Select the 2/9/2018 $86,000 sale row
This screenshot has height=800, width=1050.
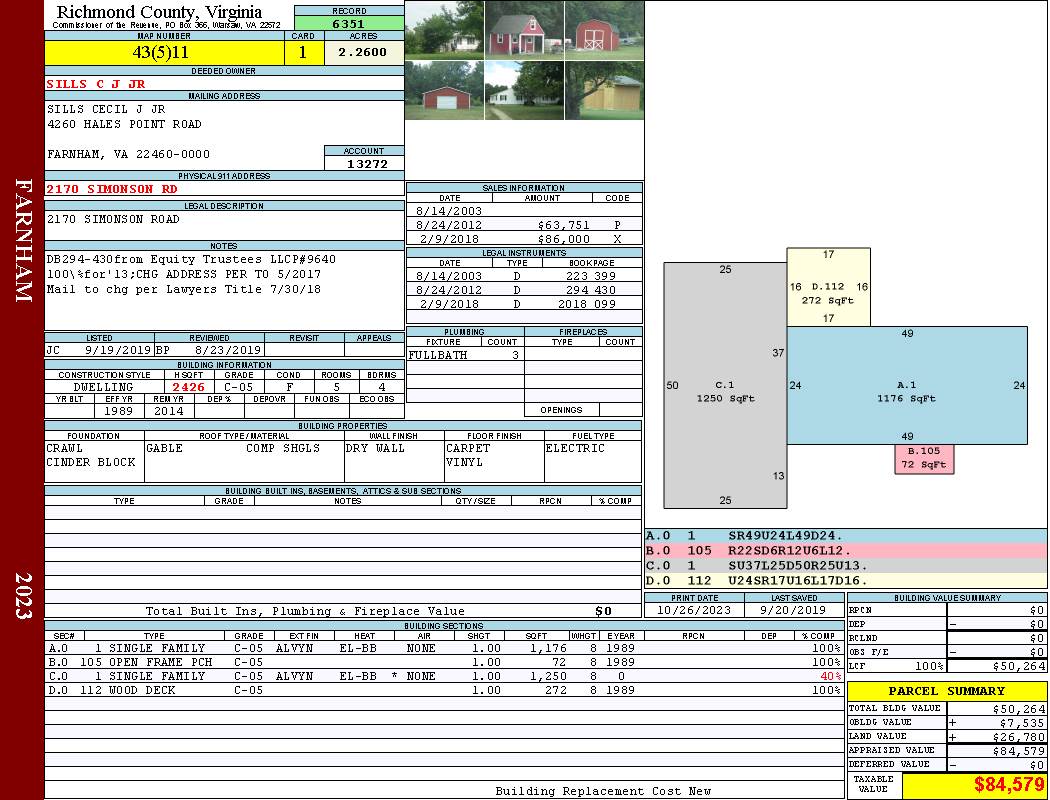524,239
